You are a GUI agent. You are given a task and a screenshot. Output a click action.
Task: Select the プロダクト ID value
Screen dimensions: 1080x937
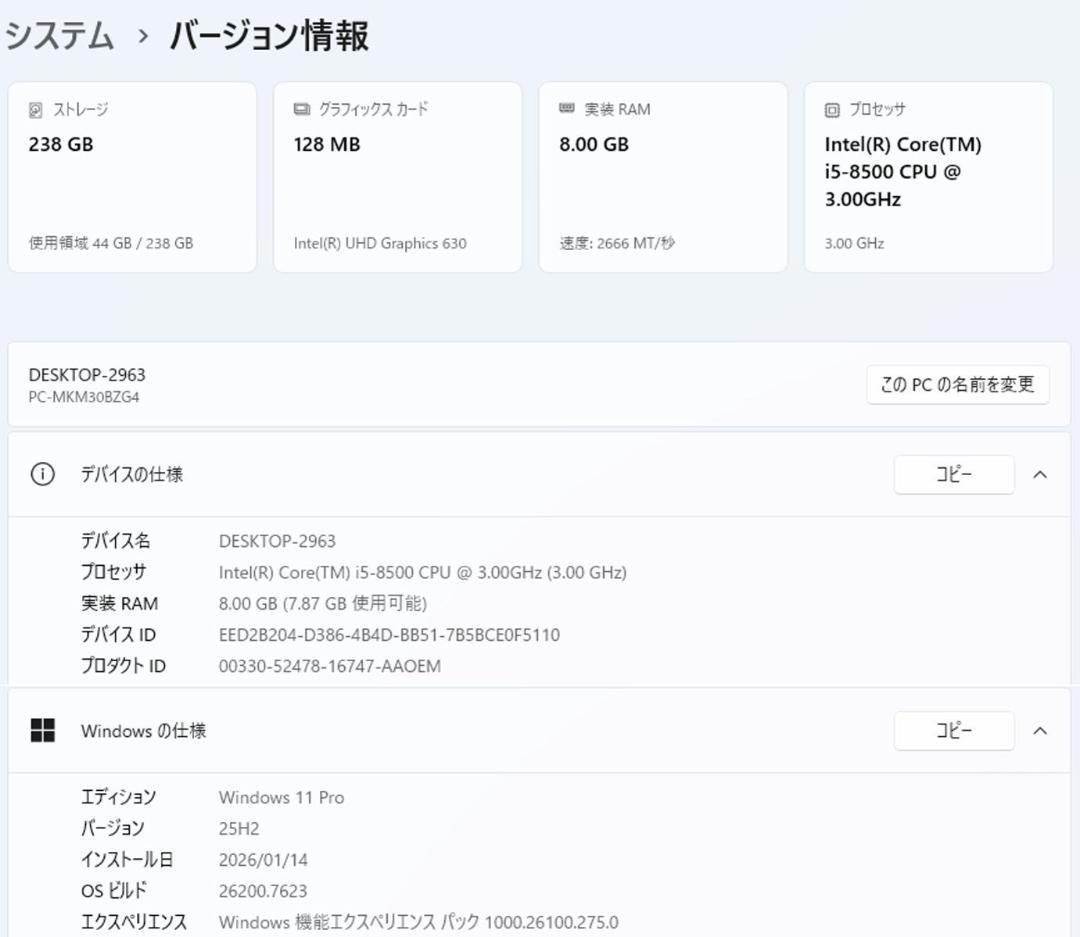click(x=330, y=665)
